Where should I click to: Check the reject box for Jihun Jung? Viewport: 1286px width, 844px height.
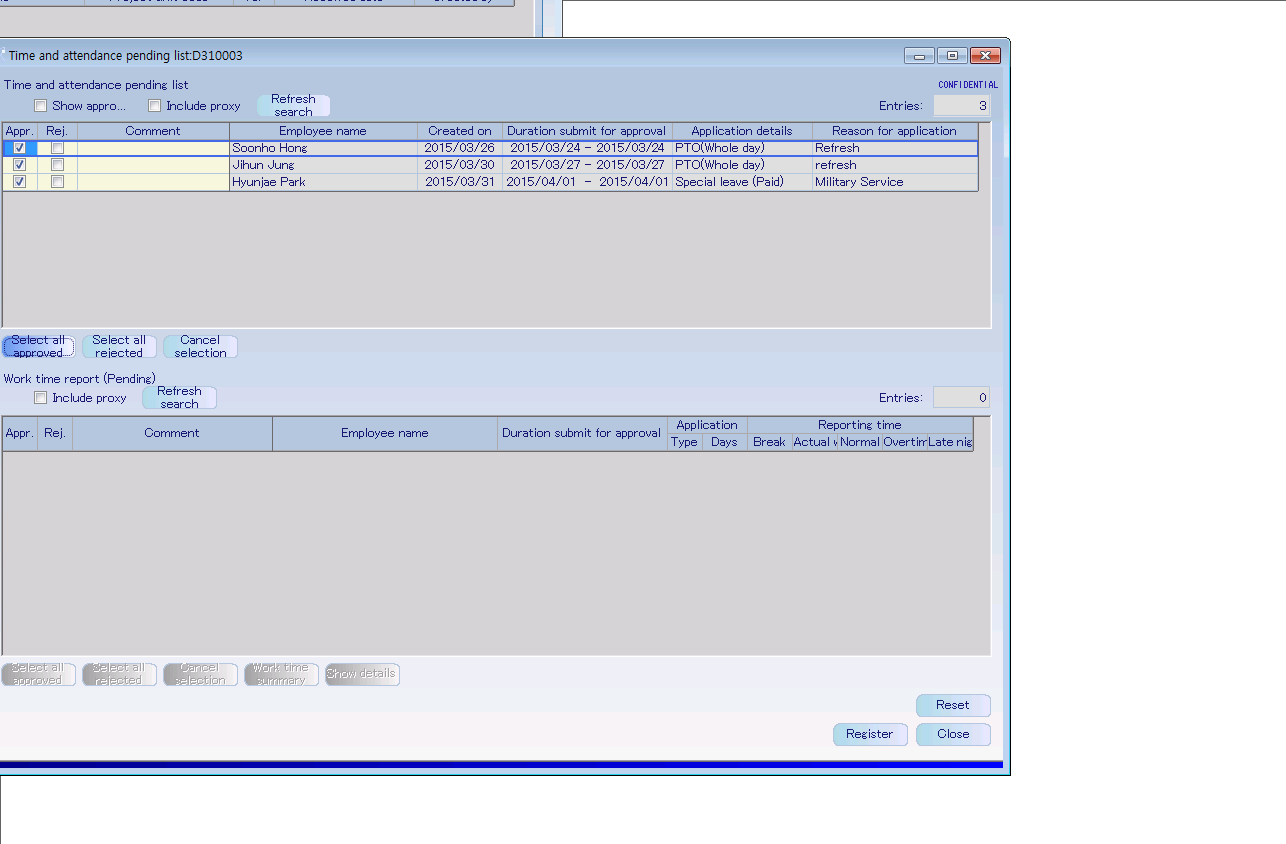click(x=58, y=165)
